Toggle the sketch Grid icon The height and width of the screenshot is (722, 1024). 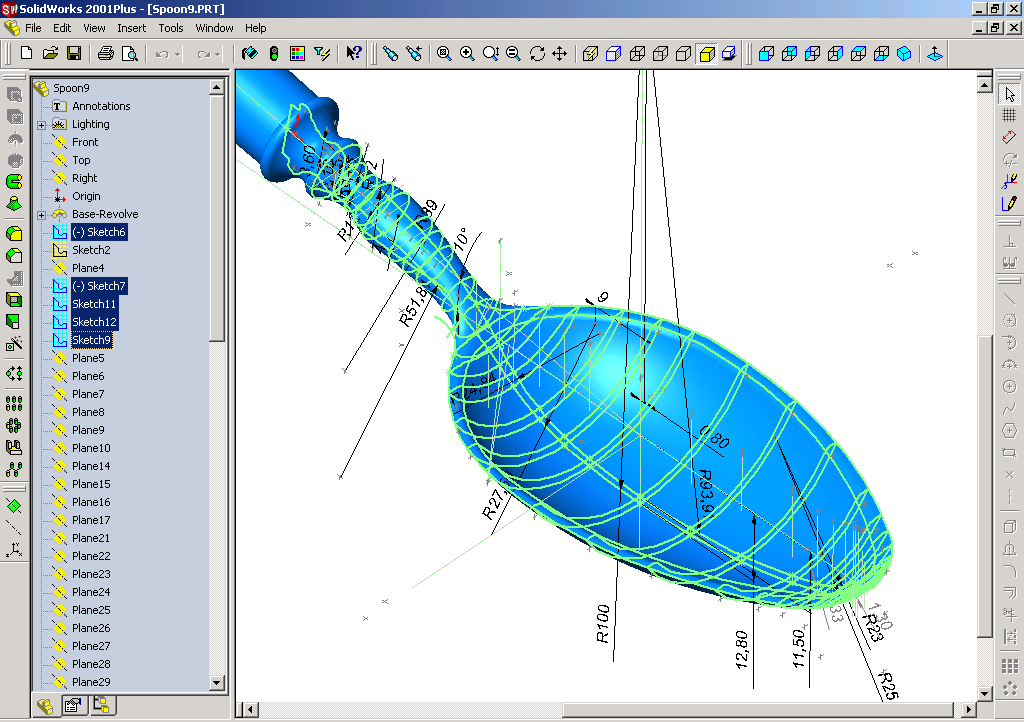(x=1009, y=115)
